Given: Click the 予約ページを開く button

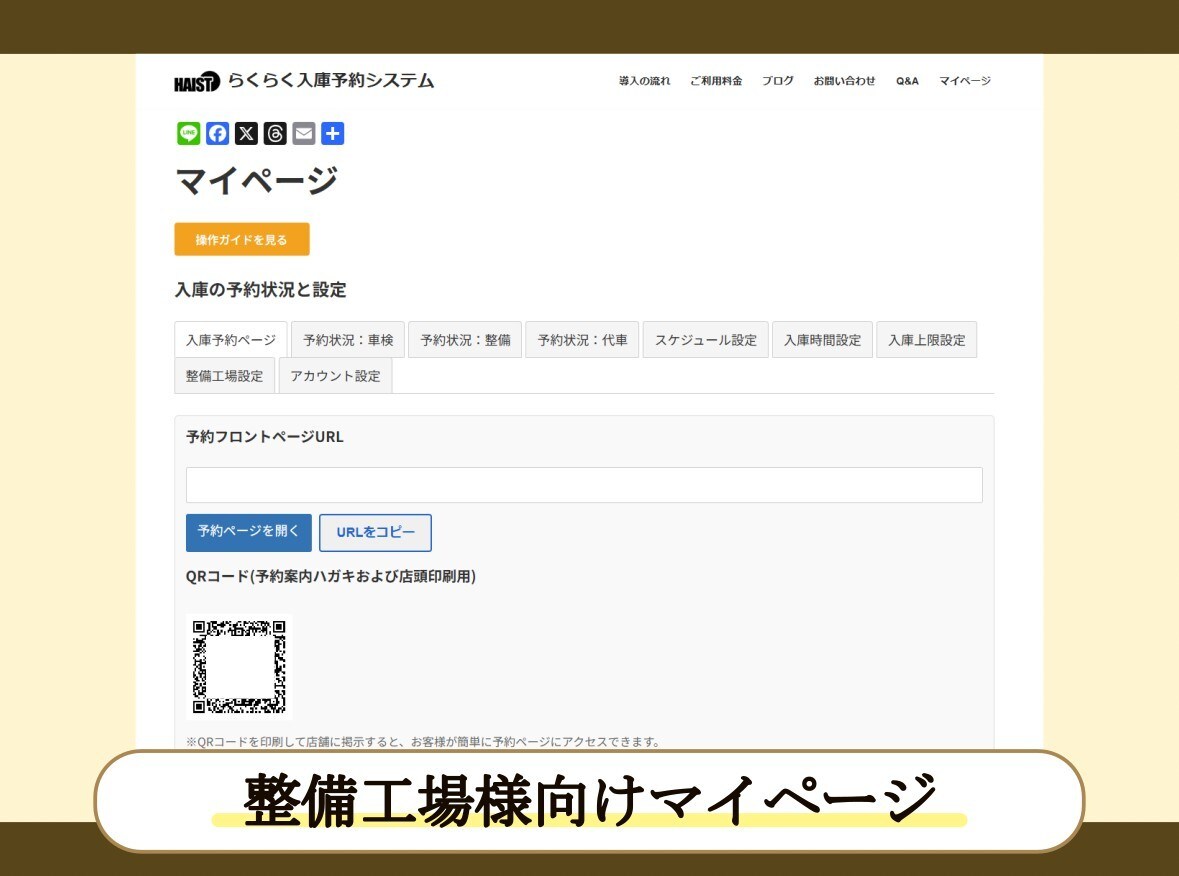Looking at the screenshot, I should (249, 532).
